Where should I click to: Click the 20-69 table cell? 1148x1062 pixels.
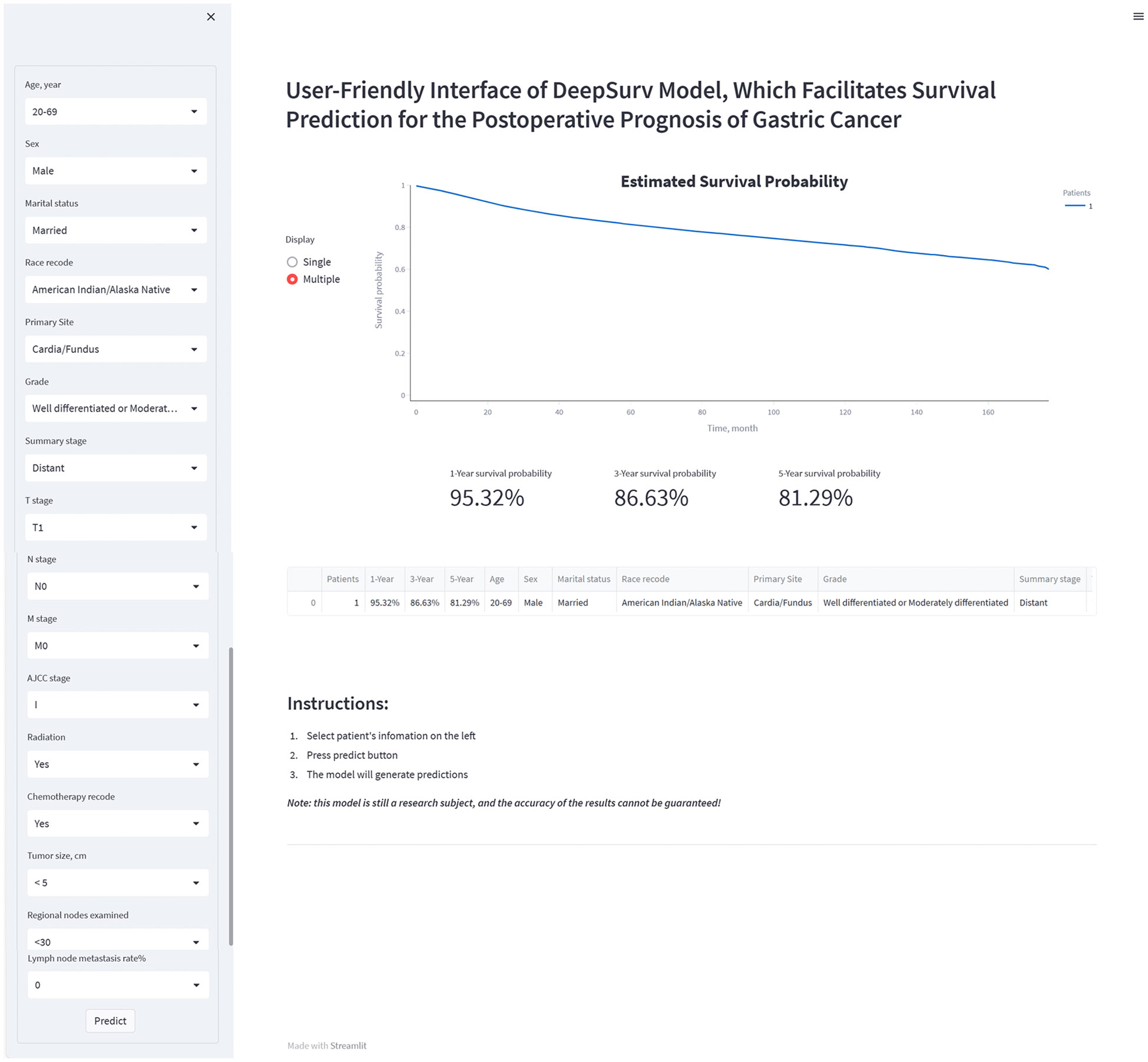pos(501,603)
